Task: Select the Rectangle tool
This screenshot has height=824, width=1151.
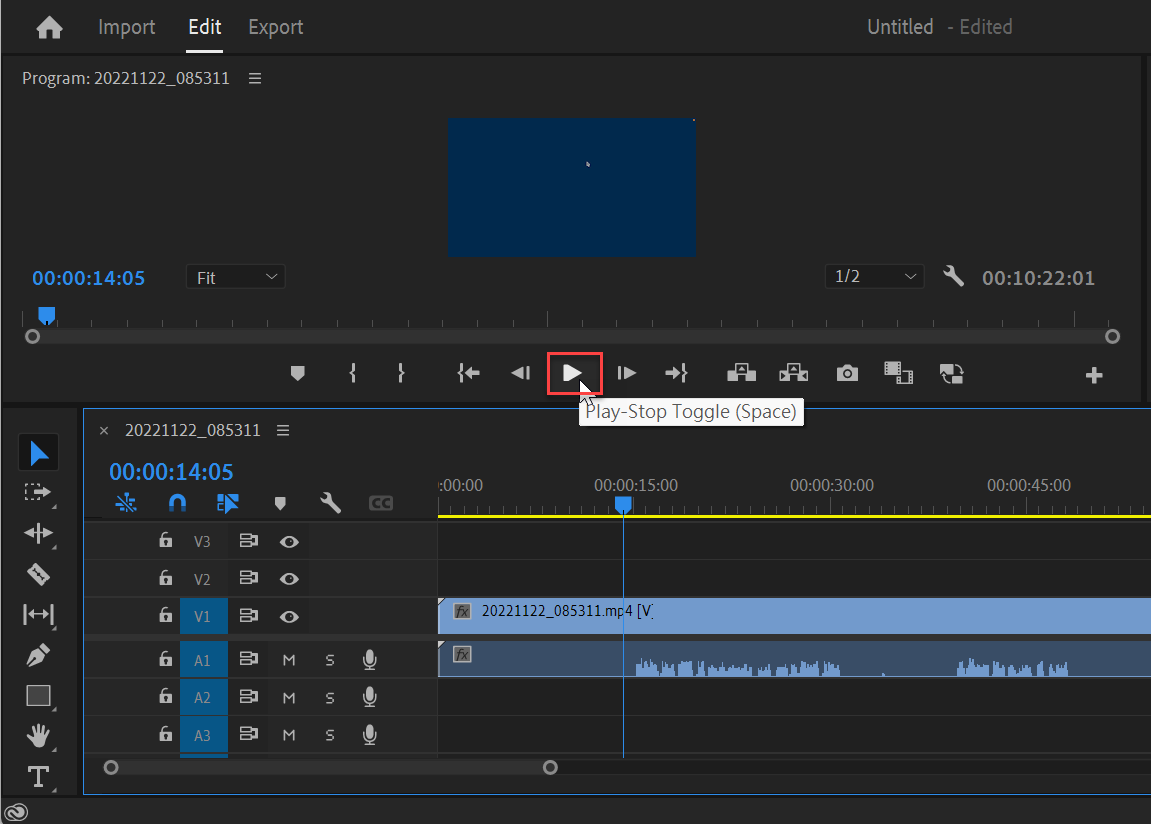Action: [x=38, y=696]
